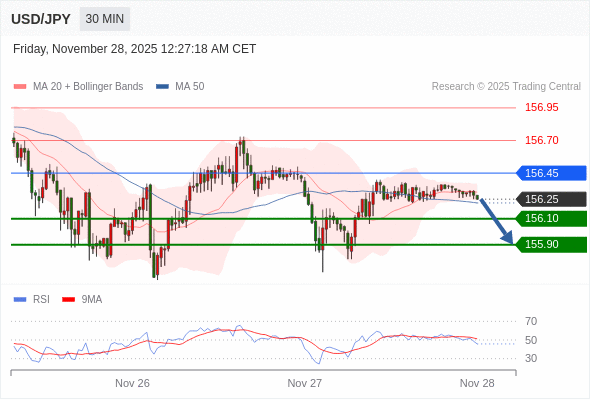Click the RSI 30 level label

531,358
